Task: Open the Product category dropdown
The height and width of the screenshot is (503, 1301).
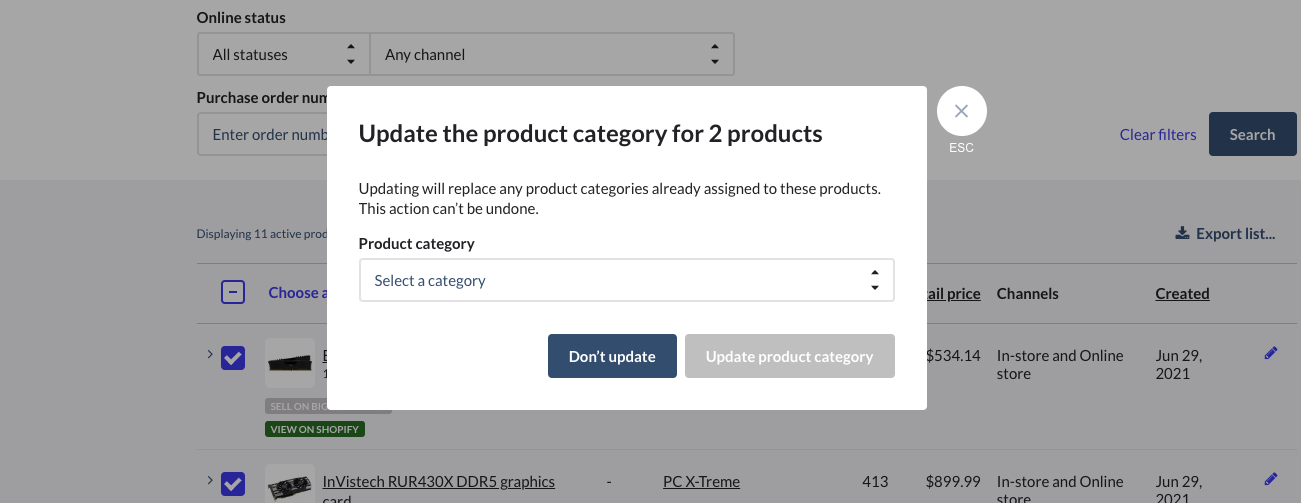Action: click(626, 281)
